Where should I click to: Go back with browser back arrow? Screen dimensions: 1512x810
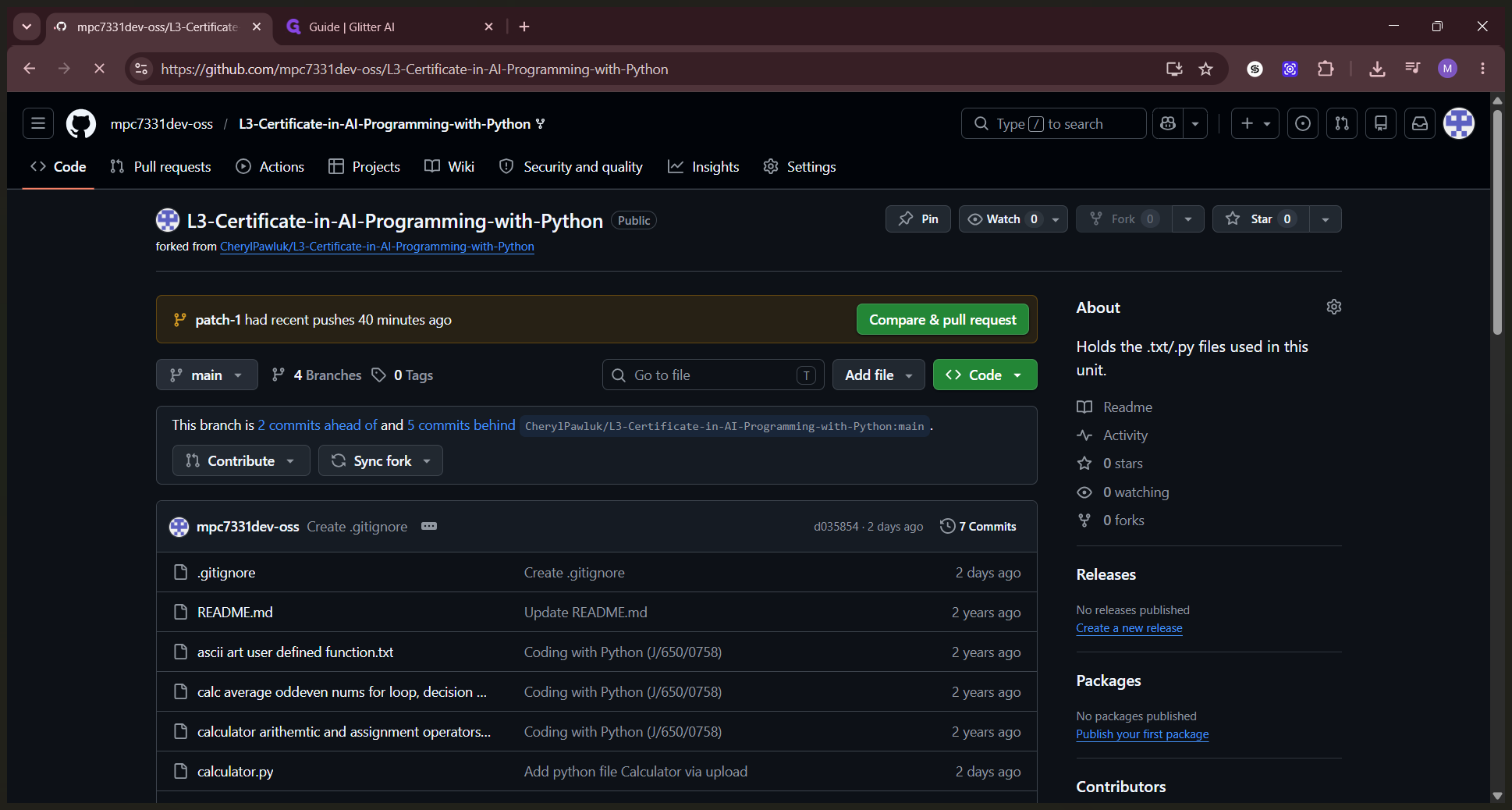pyautogui.click(x=30, y=69)
